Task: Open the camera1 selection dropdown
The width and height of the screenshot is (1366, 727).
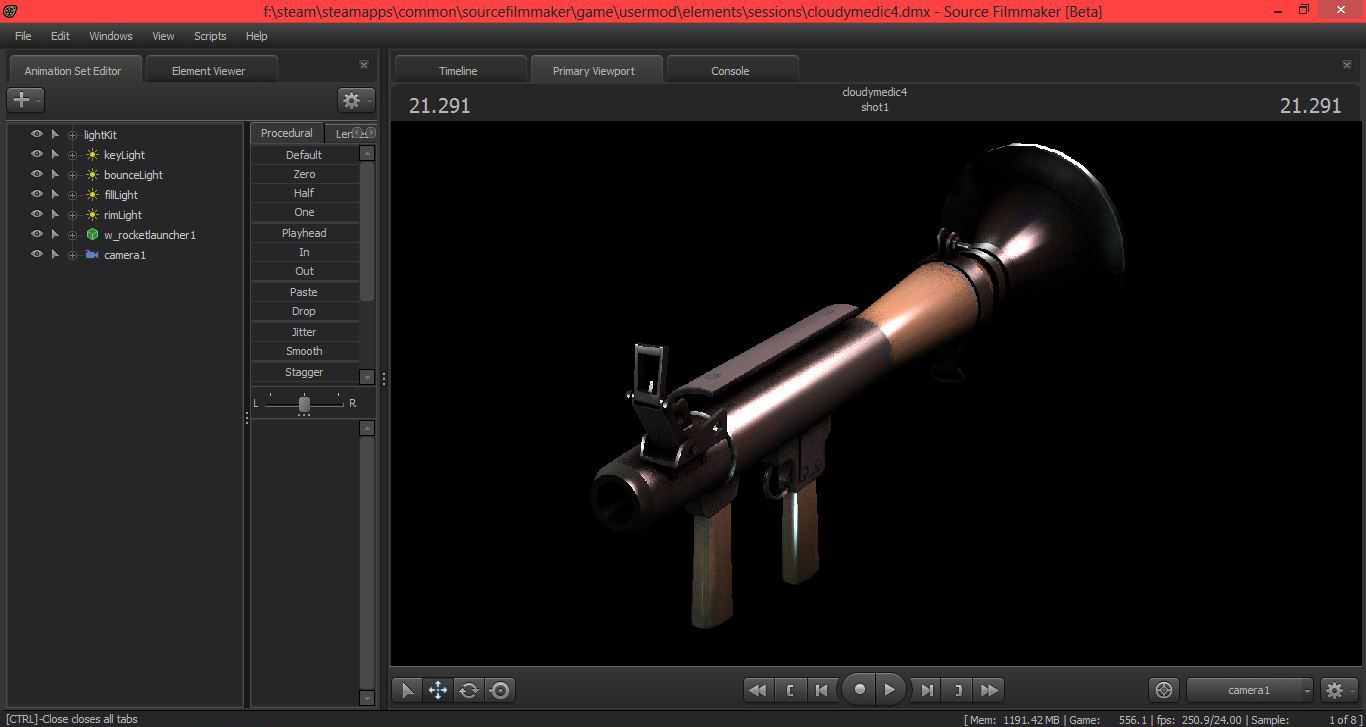Action: [x=1250, y=690]
